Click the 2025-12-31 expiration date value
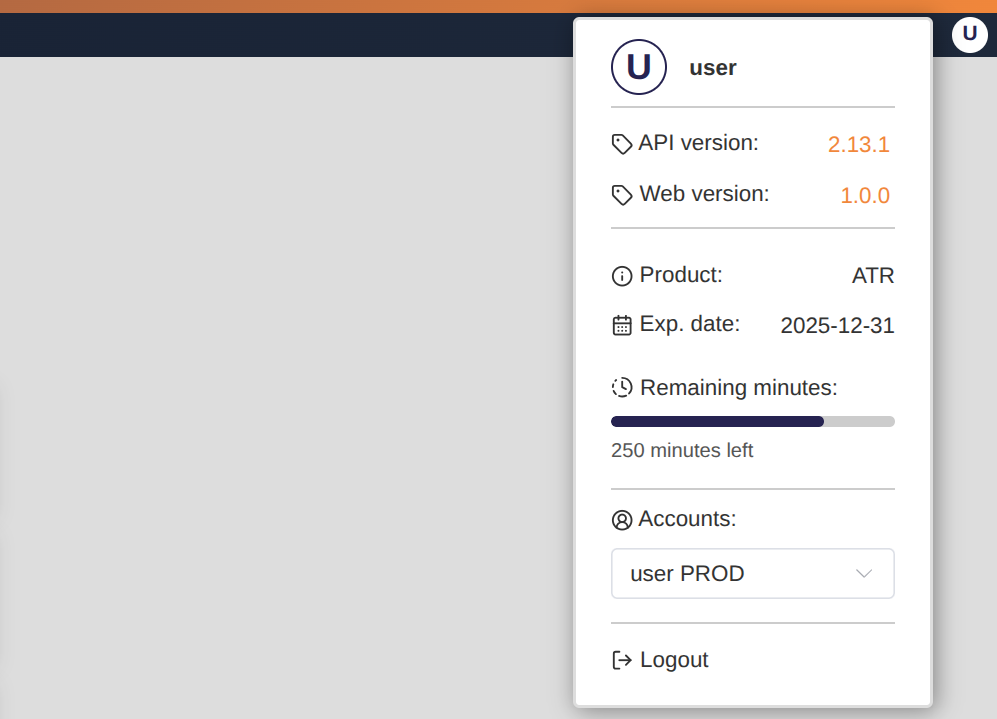 coord(837,326)
